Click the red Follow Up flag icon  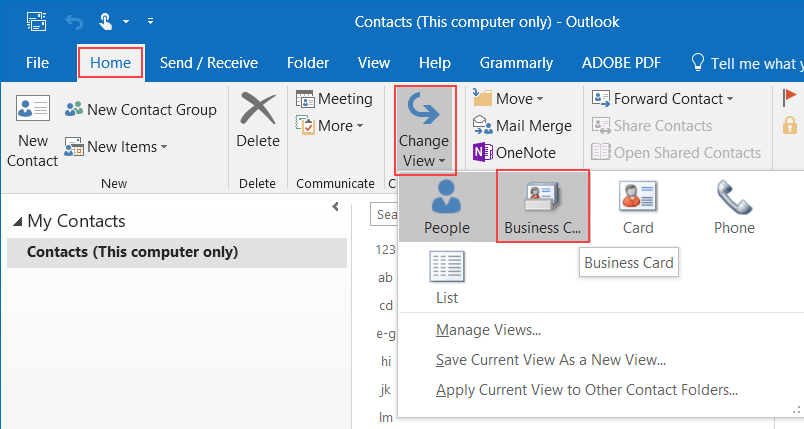click(790, 97)
